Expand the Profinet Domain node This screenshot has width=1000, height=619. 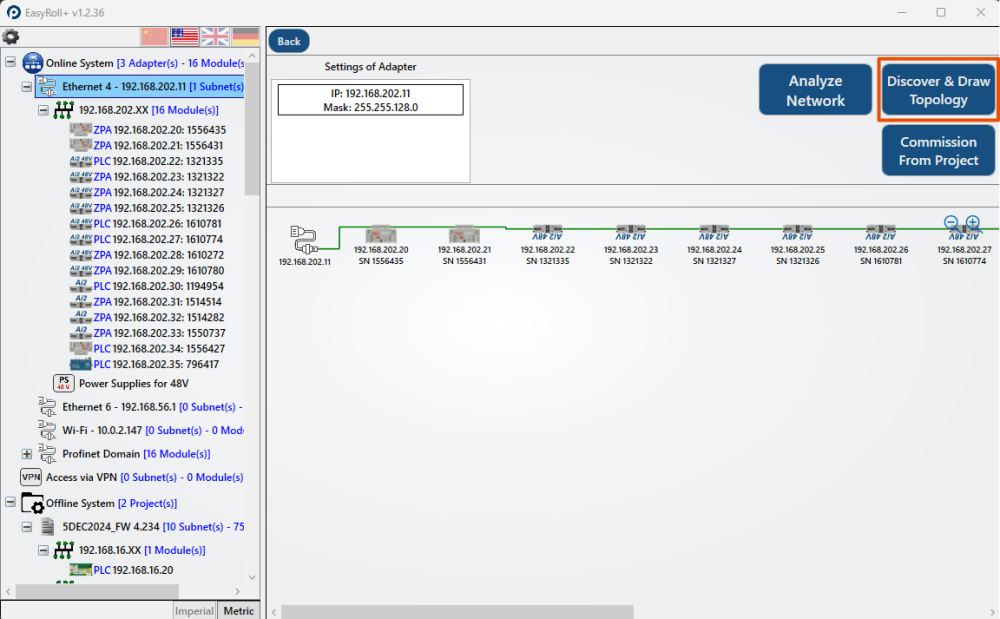(26, 453)
